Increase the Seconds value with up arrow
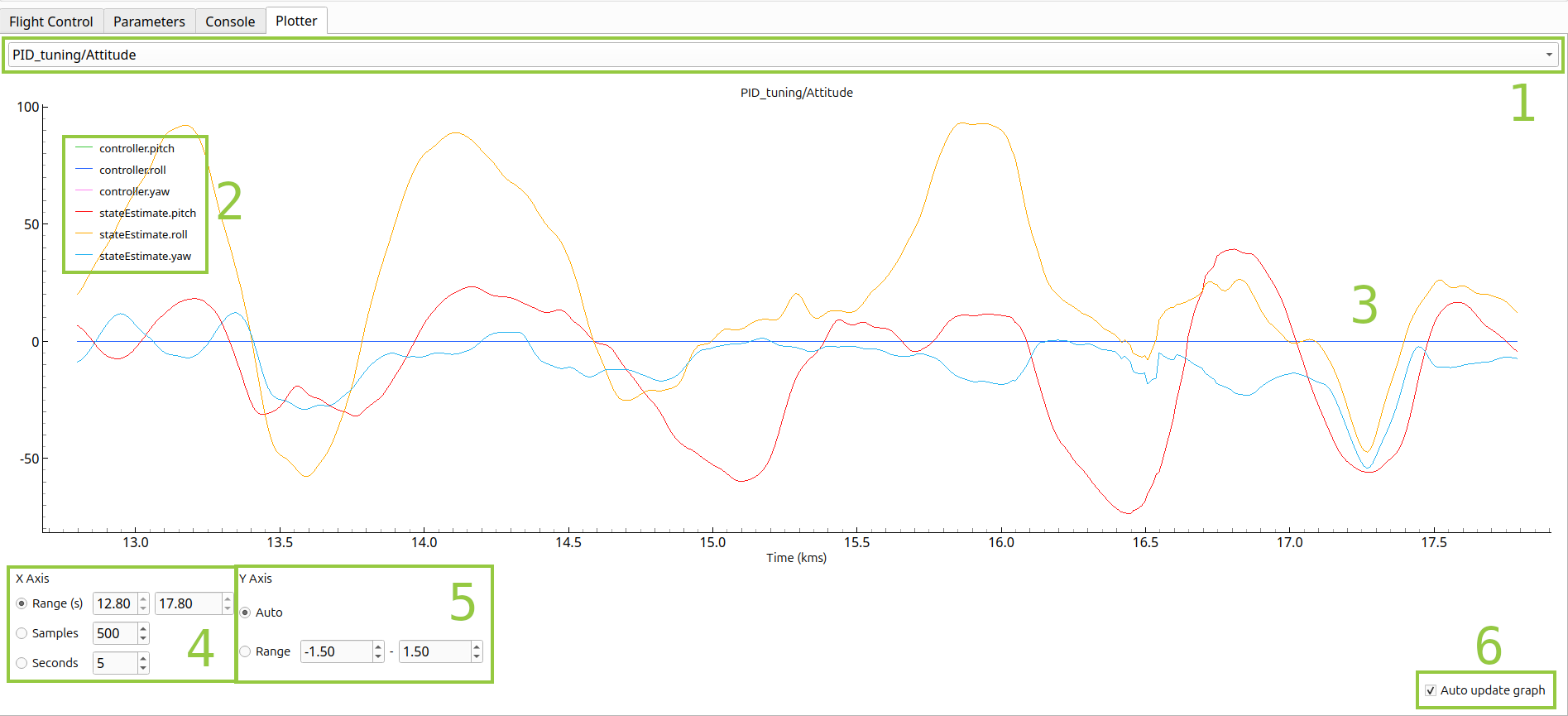The image size is (1568, 716). [143, 659]
